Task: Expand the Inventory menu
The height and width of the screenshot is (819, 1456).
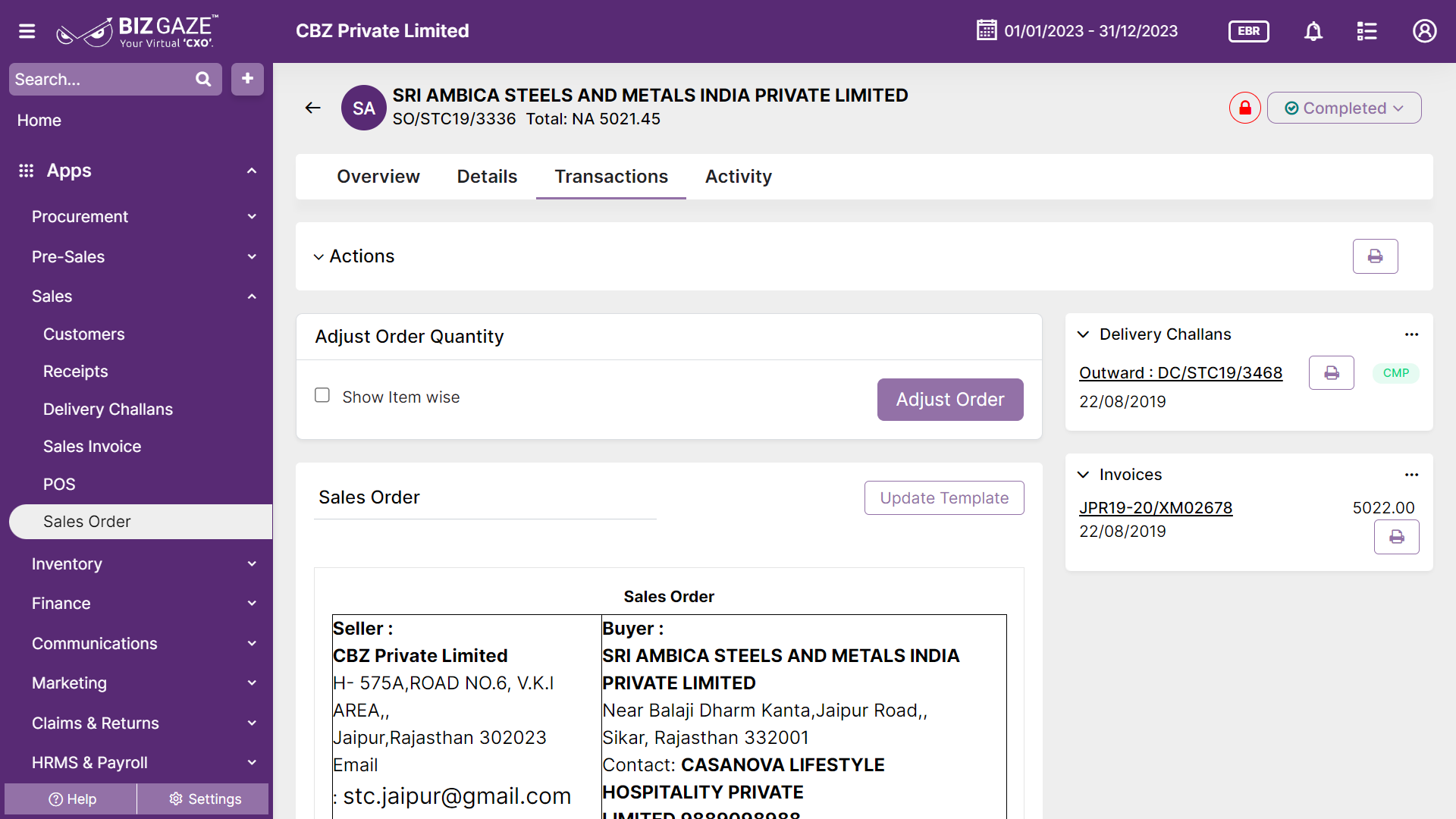Action: point(252,564)
